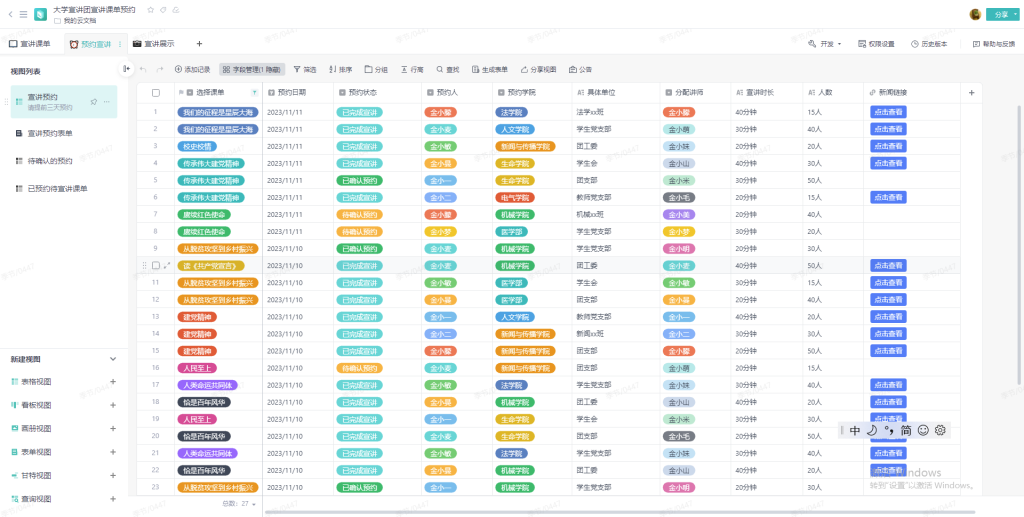Tick the checkbox on row 10
Viewport: 1024px width, 517px height.
(155, 266)
